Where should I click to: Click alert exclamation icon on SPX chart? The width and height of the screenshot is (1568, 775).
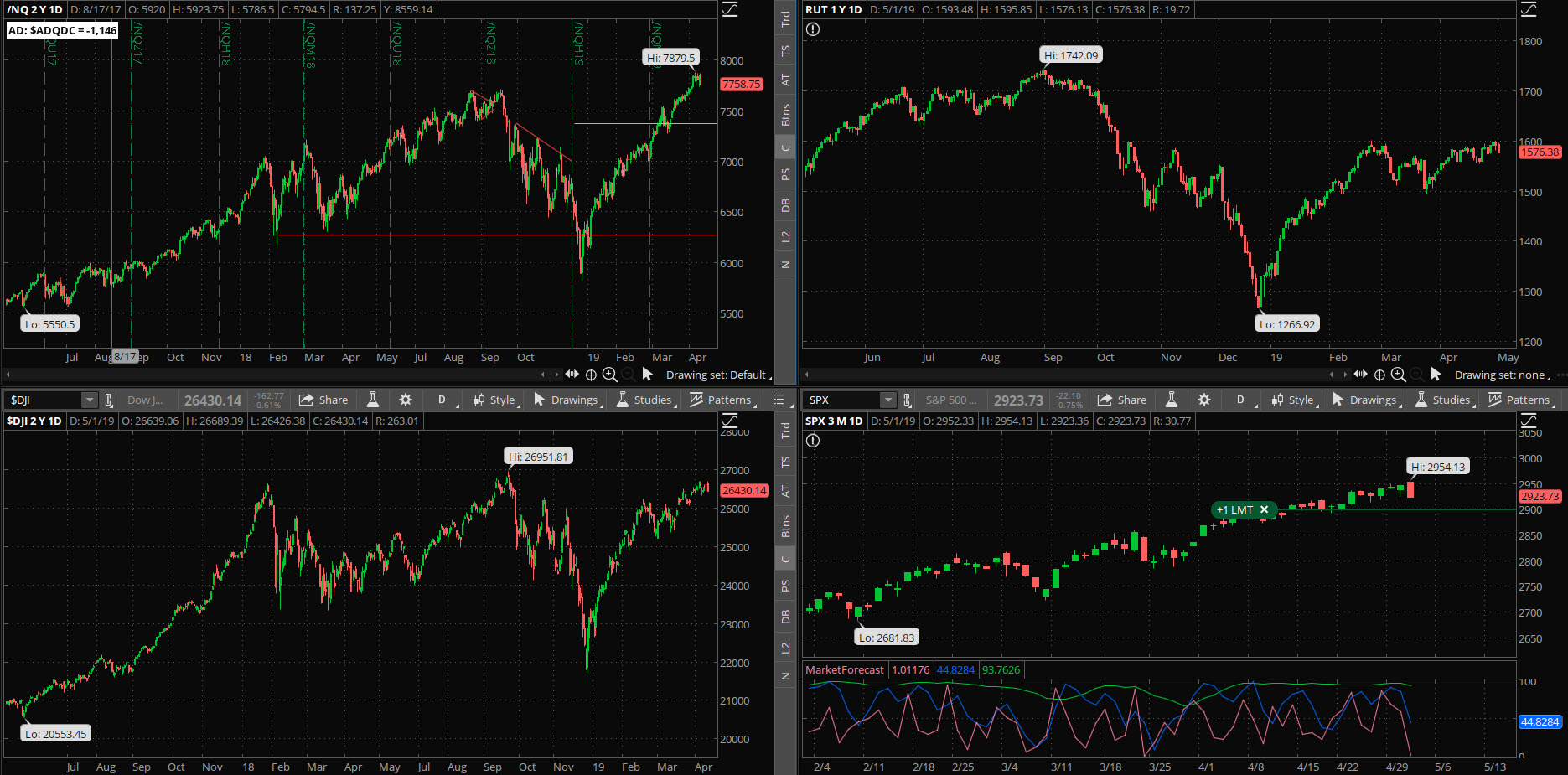coord(813,441)
